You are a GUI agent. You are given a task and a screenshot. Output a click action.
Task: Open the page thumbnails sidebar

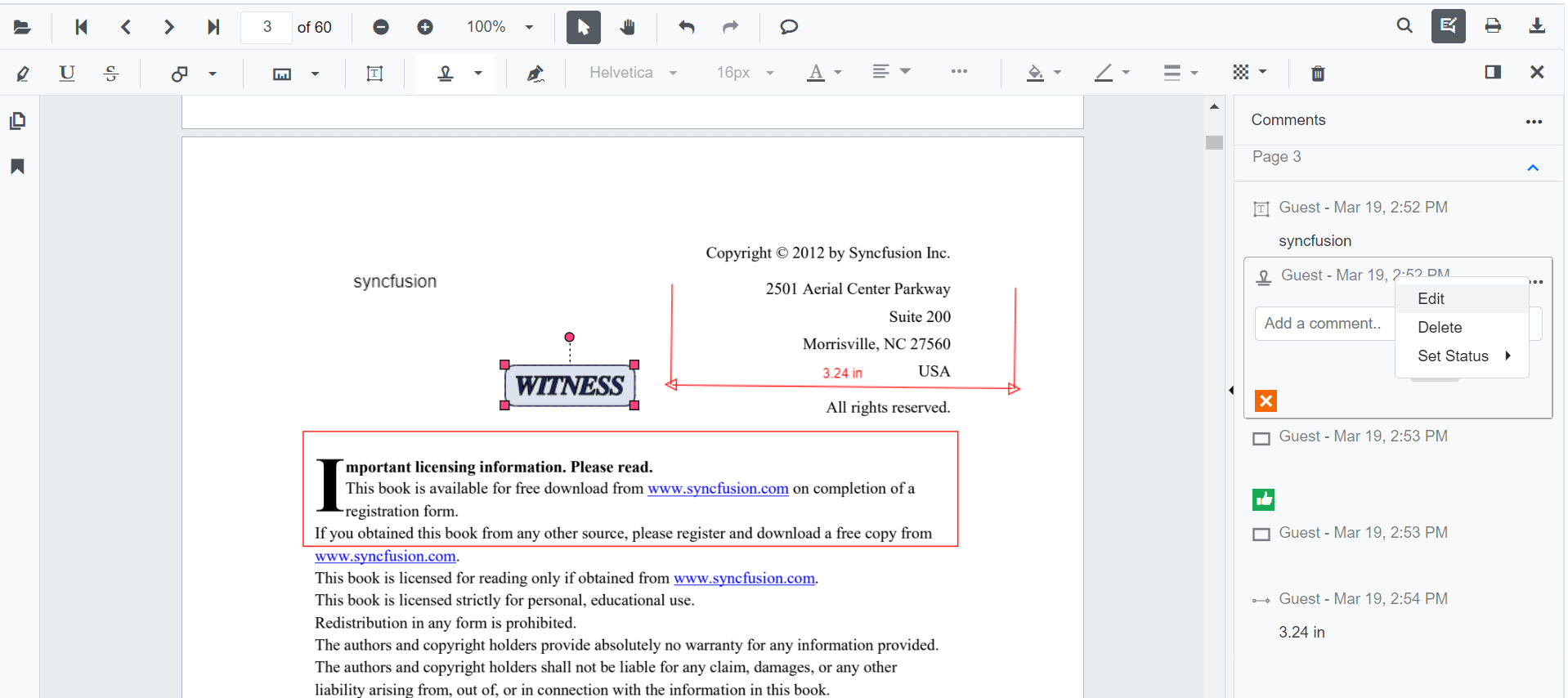[x=18, y=121]
